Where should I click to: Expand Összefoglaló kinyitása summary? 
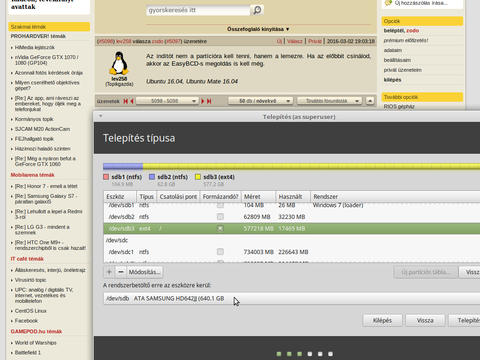[258, 29]
